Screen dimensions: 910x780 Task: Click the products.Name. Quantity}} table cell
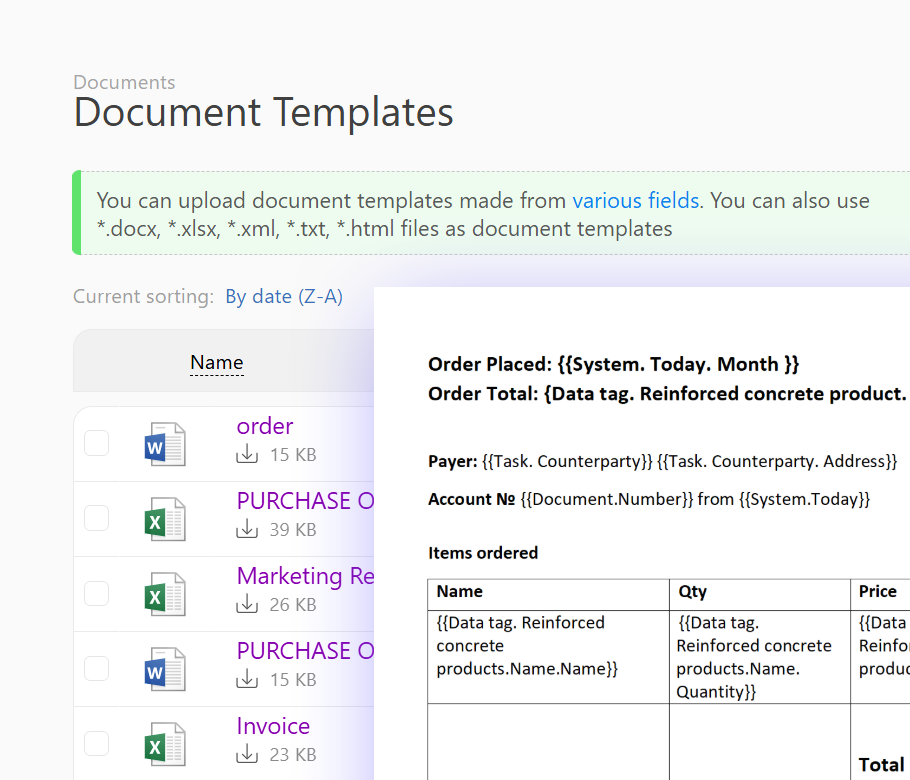click(760, 657)
